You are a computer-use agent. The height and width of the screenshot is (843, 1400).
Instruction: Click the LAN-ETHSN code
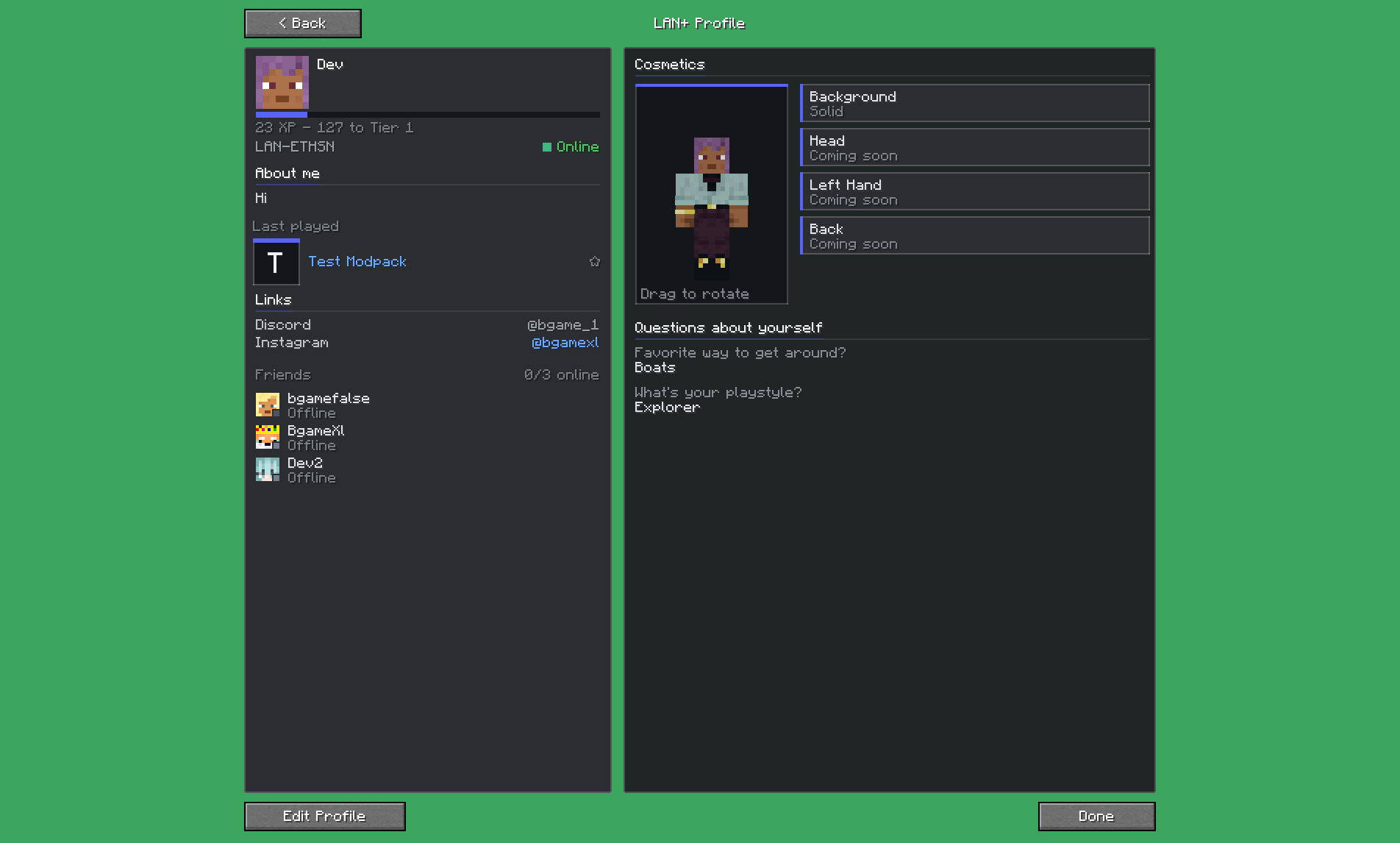click(295, 147)
